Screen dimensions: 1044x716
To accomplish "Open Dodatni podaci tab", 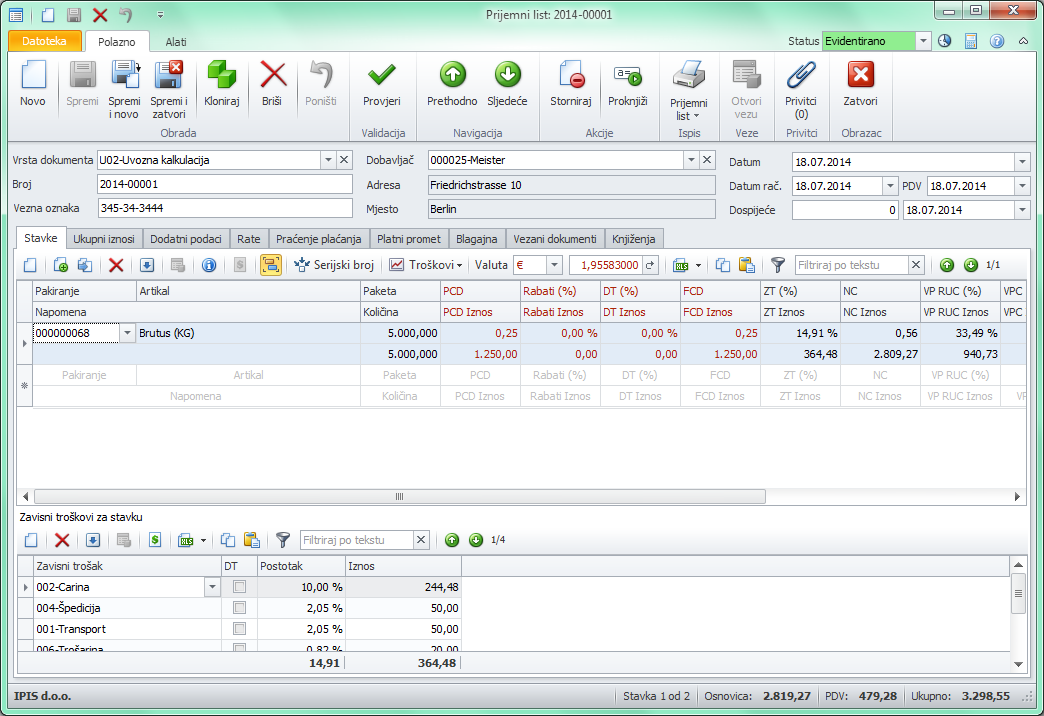I will point(186,239).
